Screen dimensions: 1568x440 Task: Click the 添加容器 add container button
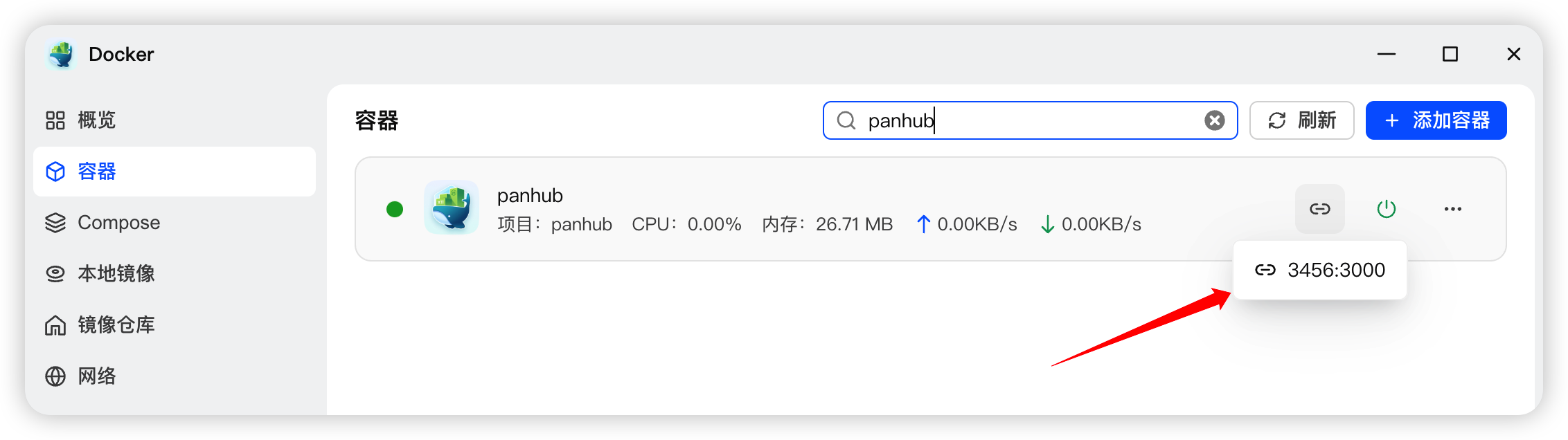coord(1436,120)
